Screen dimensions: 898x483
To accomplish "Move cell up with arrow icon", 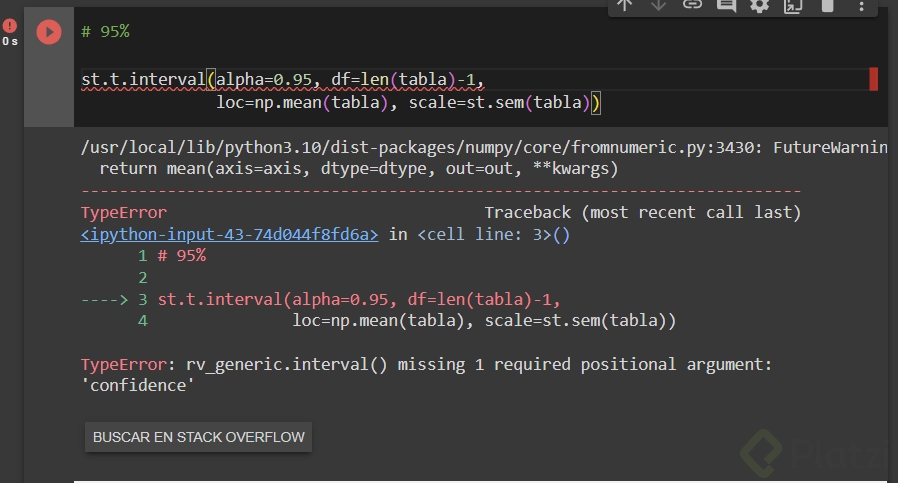I will [625, 5].
